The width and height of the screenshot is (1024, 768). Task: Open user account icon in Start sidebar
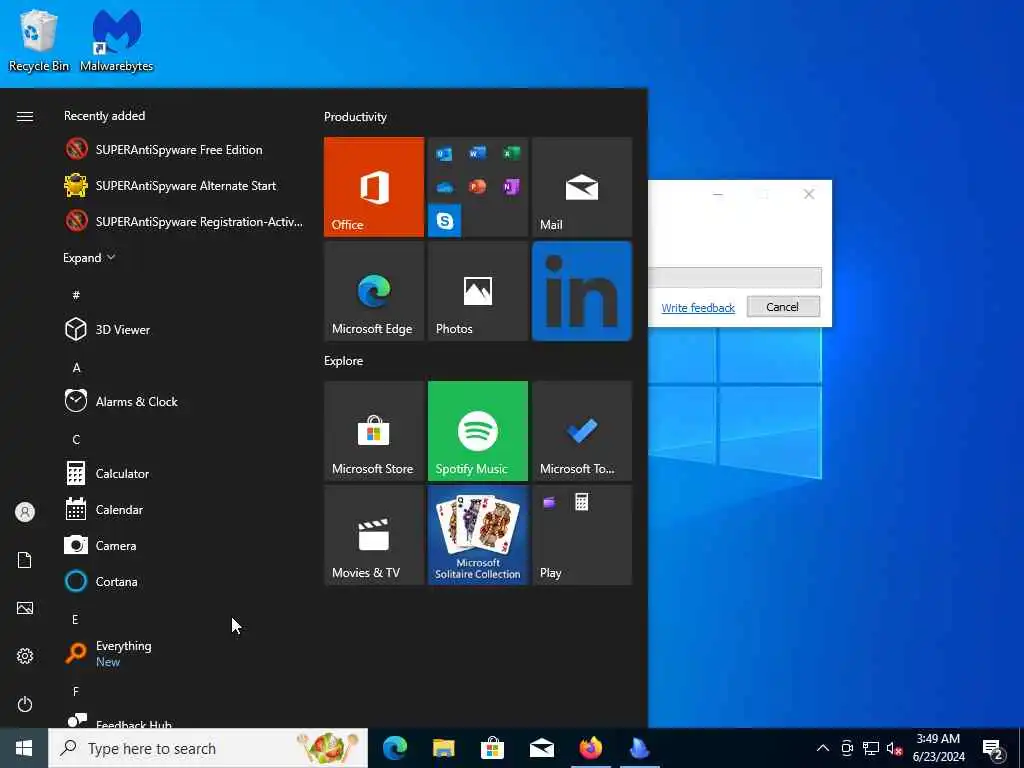(x=25, y=512)
